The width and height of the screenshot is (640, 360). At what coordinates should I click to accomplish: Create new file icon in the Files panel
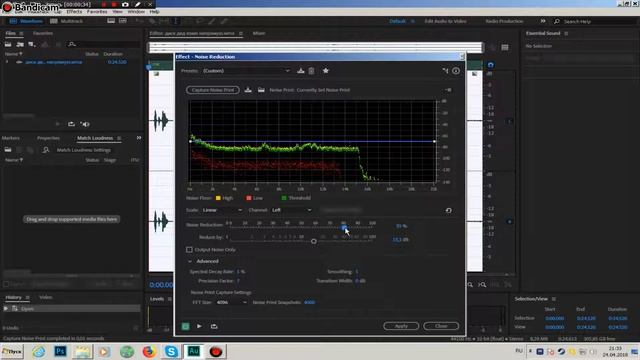32,44
